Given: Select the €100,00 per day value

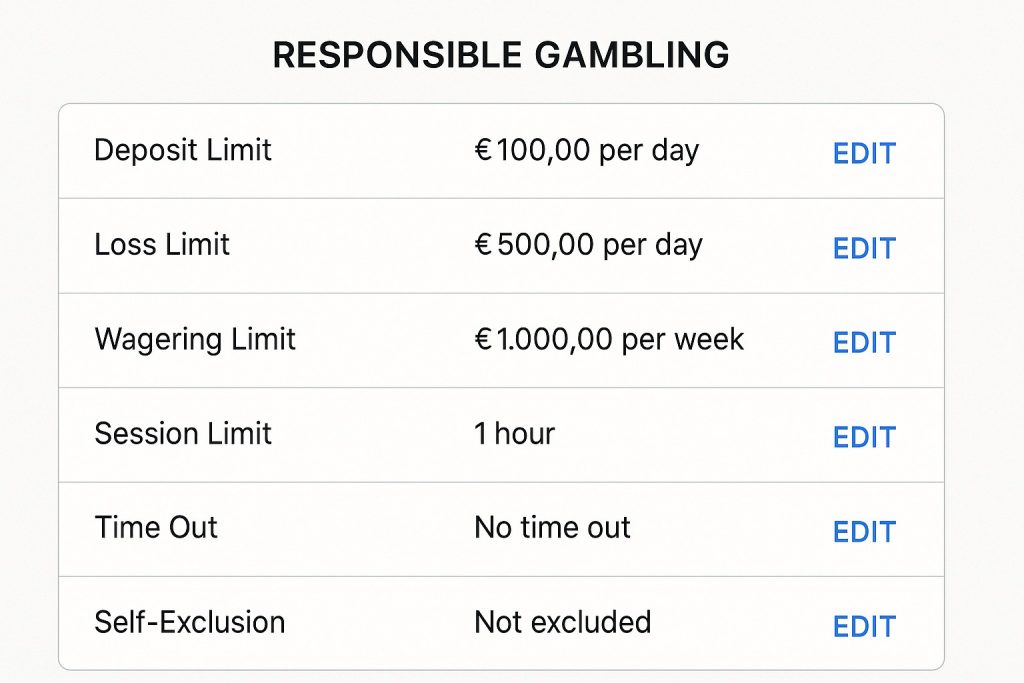Looking at the screenshot, I should point(586,150).
